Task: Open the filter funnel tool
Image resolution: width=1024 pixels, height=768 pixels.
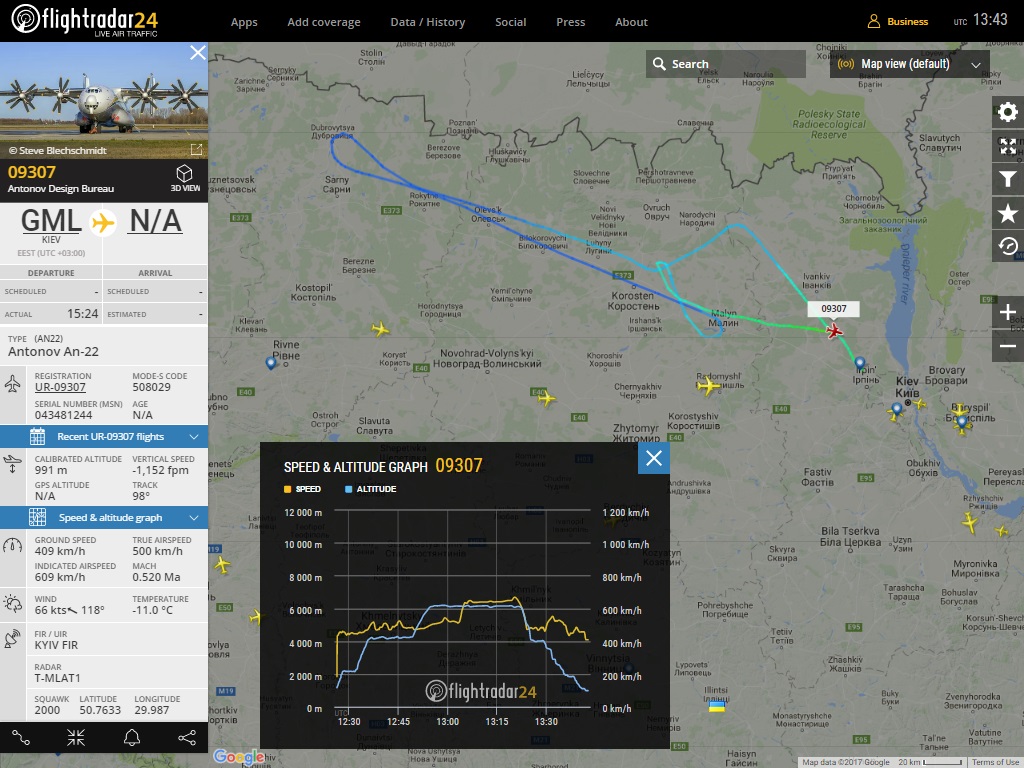Action: 1008,180
